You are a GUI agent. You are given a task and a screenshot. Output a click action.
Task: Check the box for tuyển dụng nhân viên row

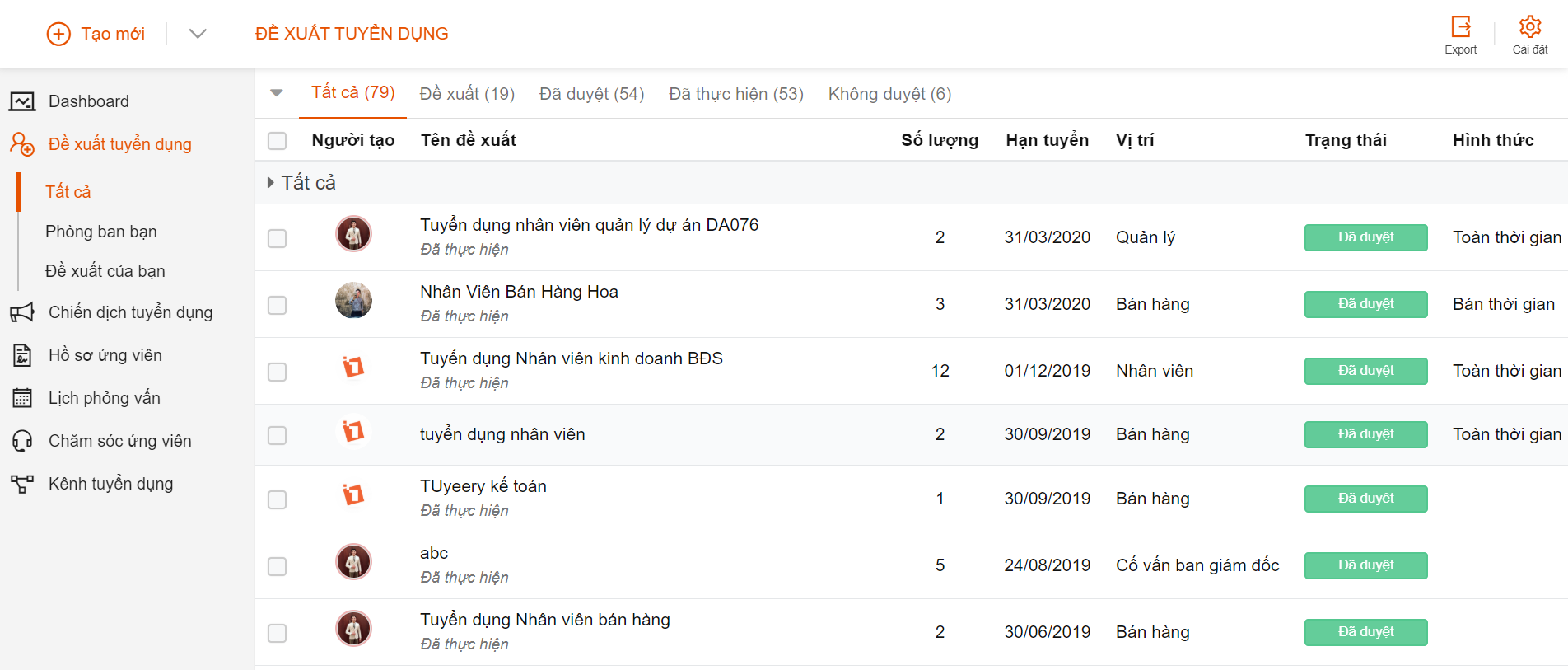tap(278, 435)
